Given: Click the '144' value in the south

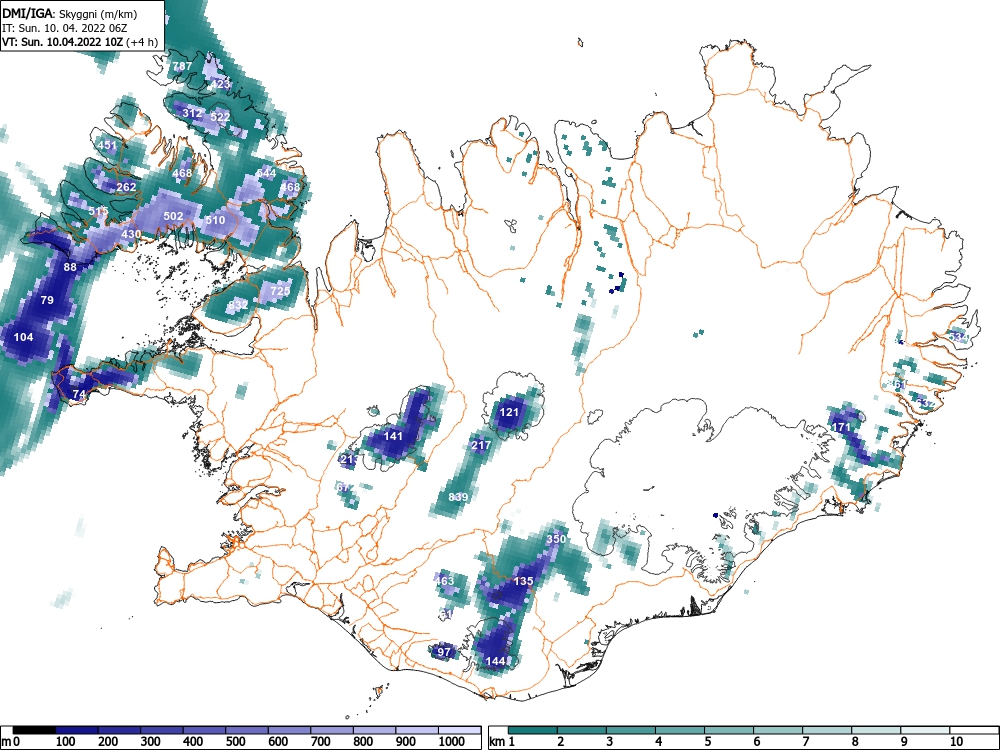Looking at the screenshot, I should 496,661.
